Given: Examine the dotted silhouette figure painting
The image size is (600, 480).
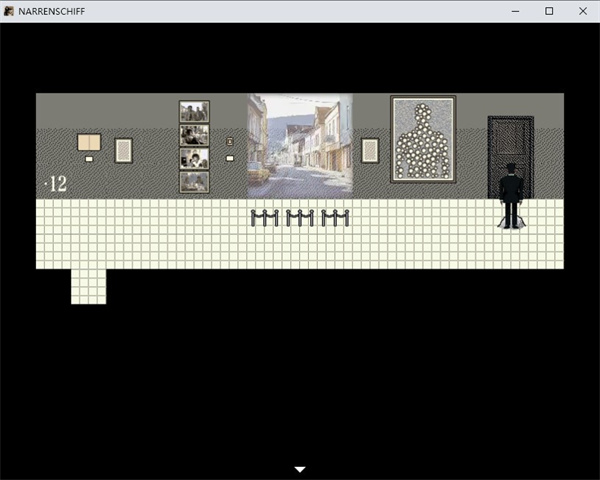Looking at the screenshot, I should (x=423, y=139).
